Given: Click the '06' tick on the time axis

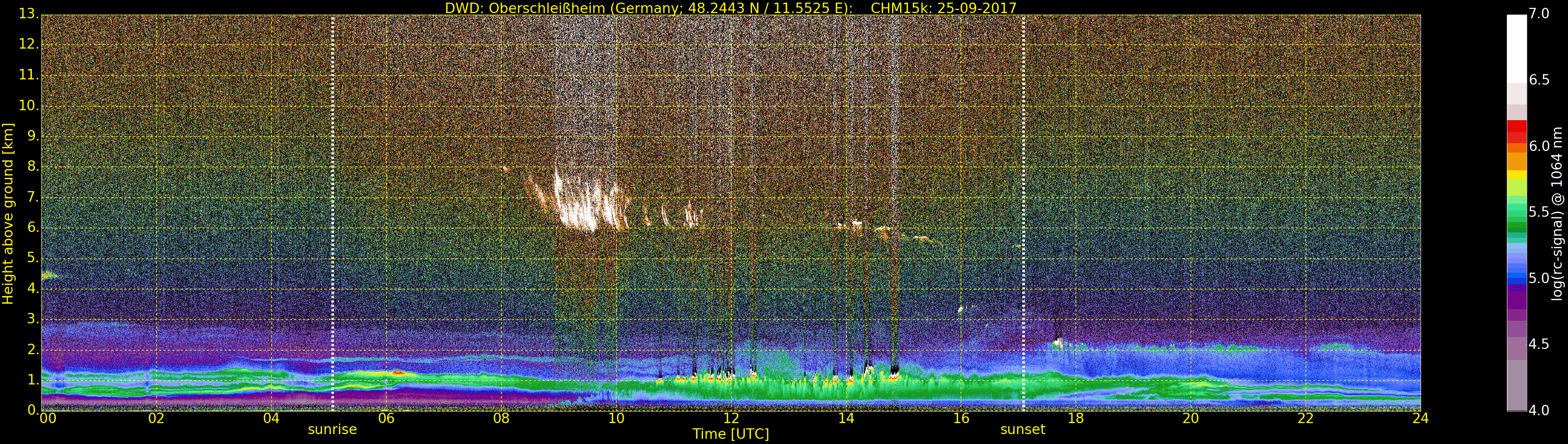Looking at the screenshot, I should coord(387,418).
